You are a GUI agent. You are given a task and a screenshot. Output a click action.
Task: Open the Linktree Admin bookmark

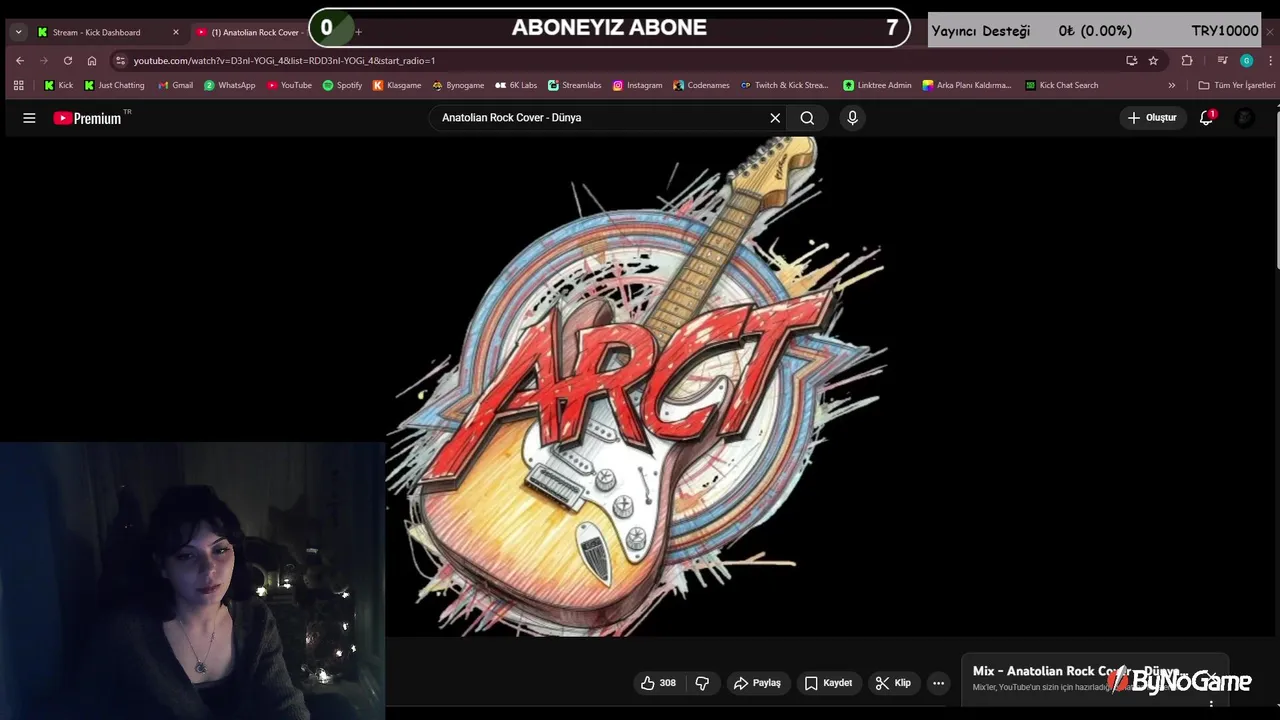point(877,85)
